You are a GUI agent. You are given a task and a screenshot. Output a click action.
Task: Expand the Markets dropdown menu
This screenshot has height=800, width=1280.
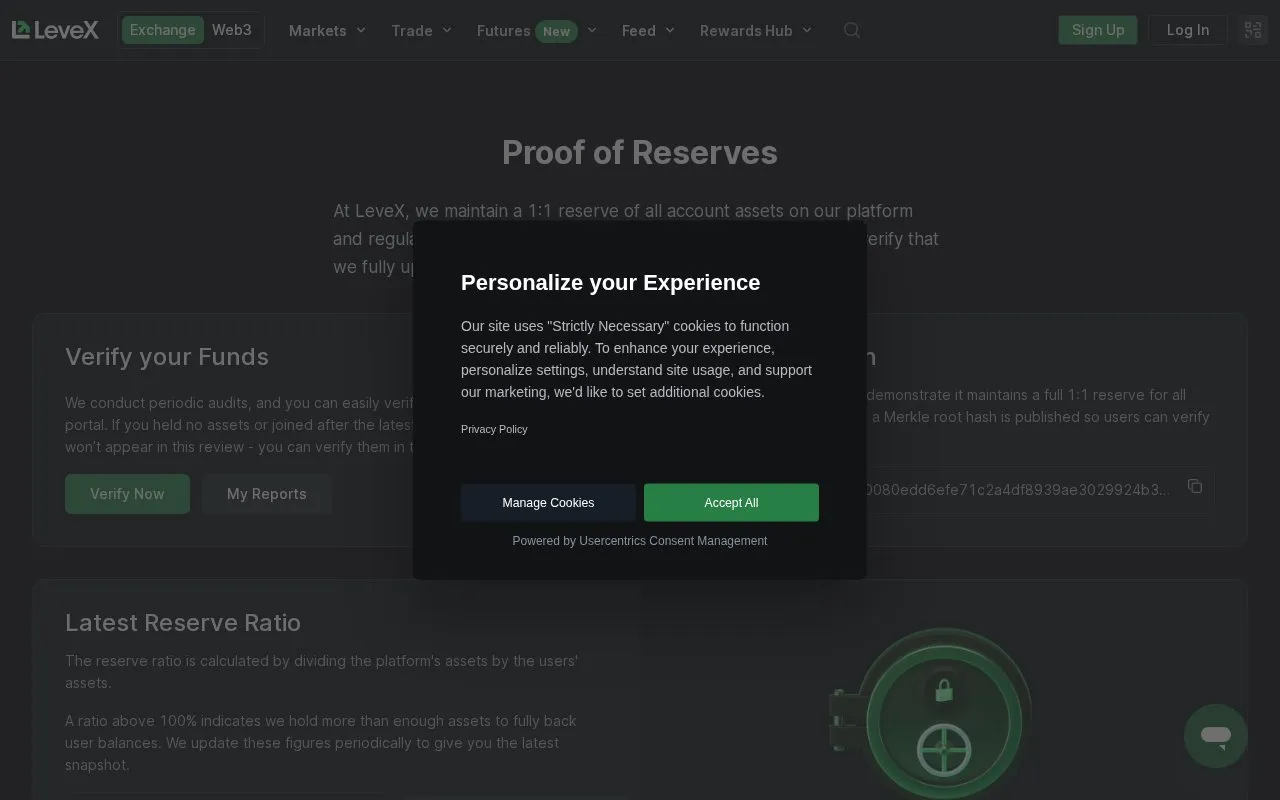327,31
